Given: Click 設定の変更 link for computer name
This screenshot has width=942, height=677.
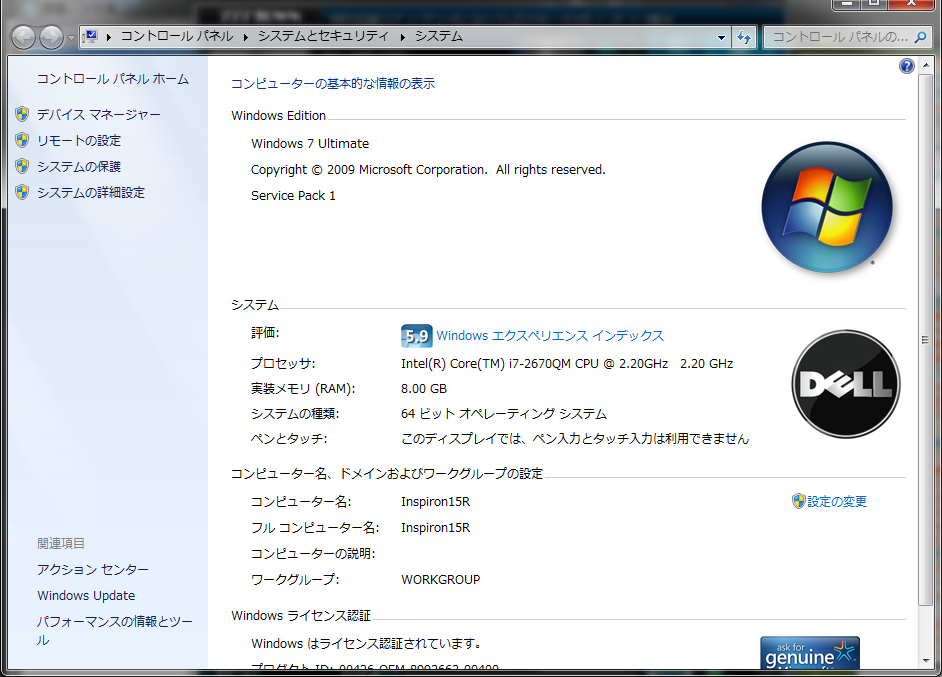Looking at the screenshot, I should pos(837,502).
